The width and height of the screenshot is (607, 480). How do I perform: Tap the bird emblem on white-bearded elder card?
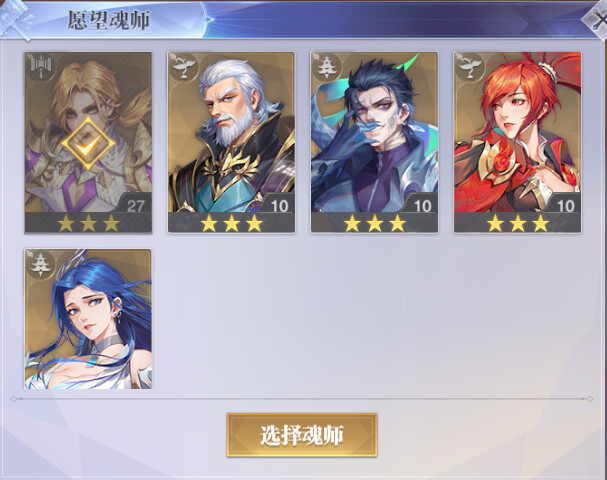point(183,67)
